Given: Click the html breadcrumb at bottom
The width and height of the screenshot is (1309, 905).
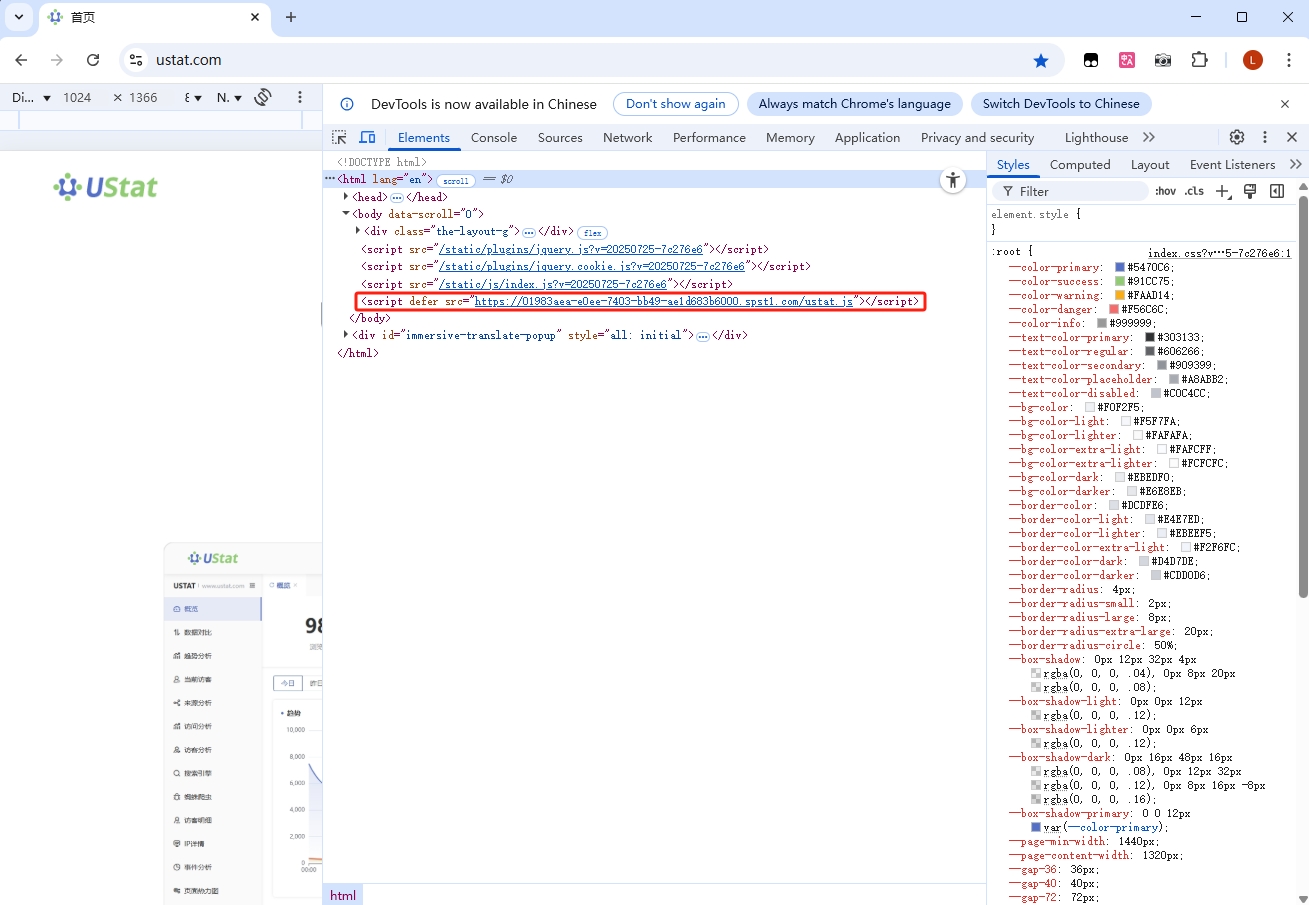Looking at the screenshot, I should 343,895.
